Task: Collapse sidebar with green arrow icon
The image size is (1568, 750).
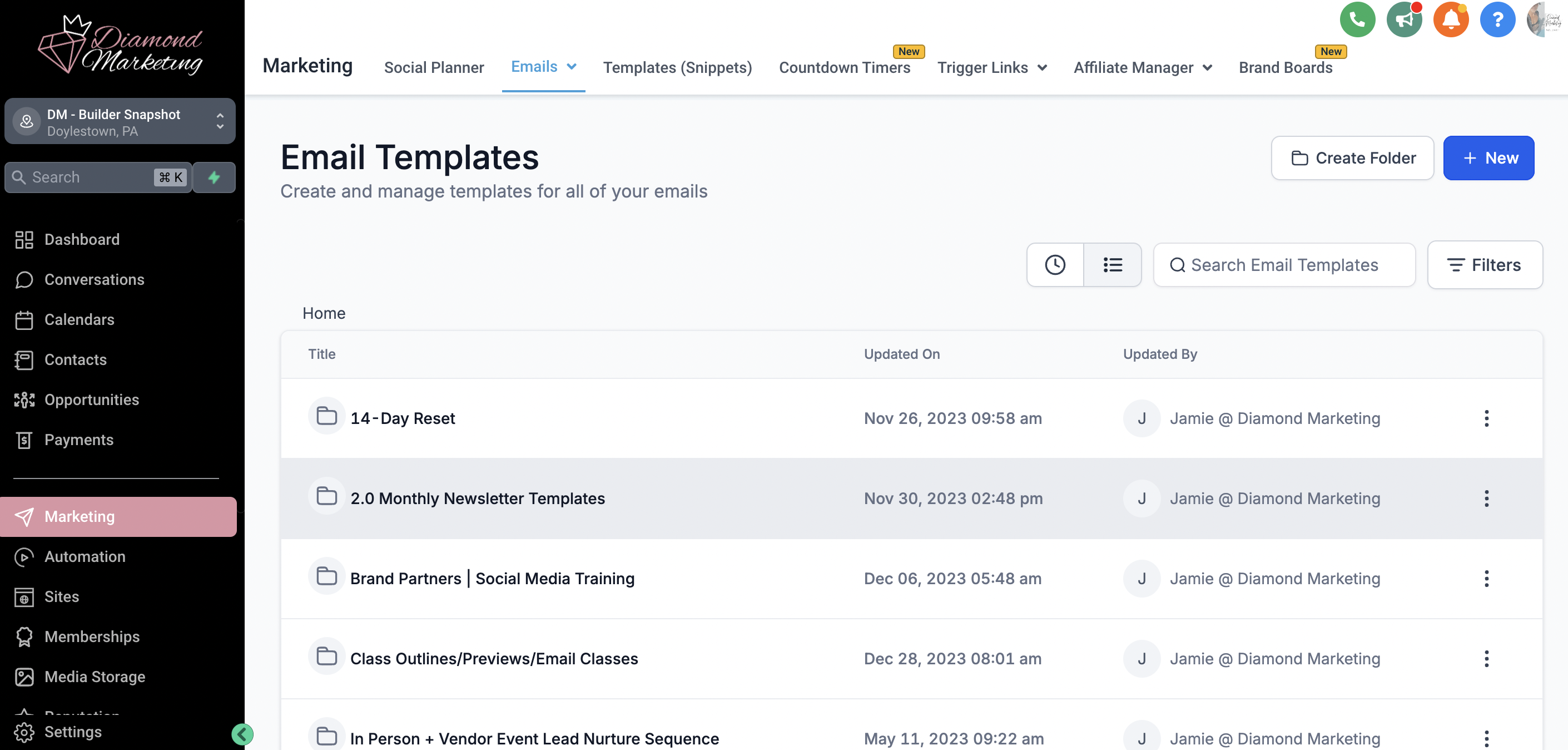Action: coord(242,734)
